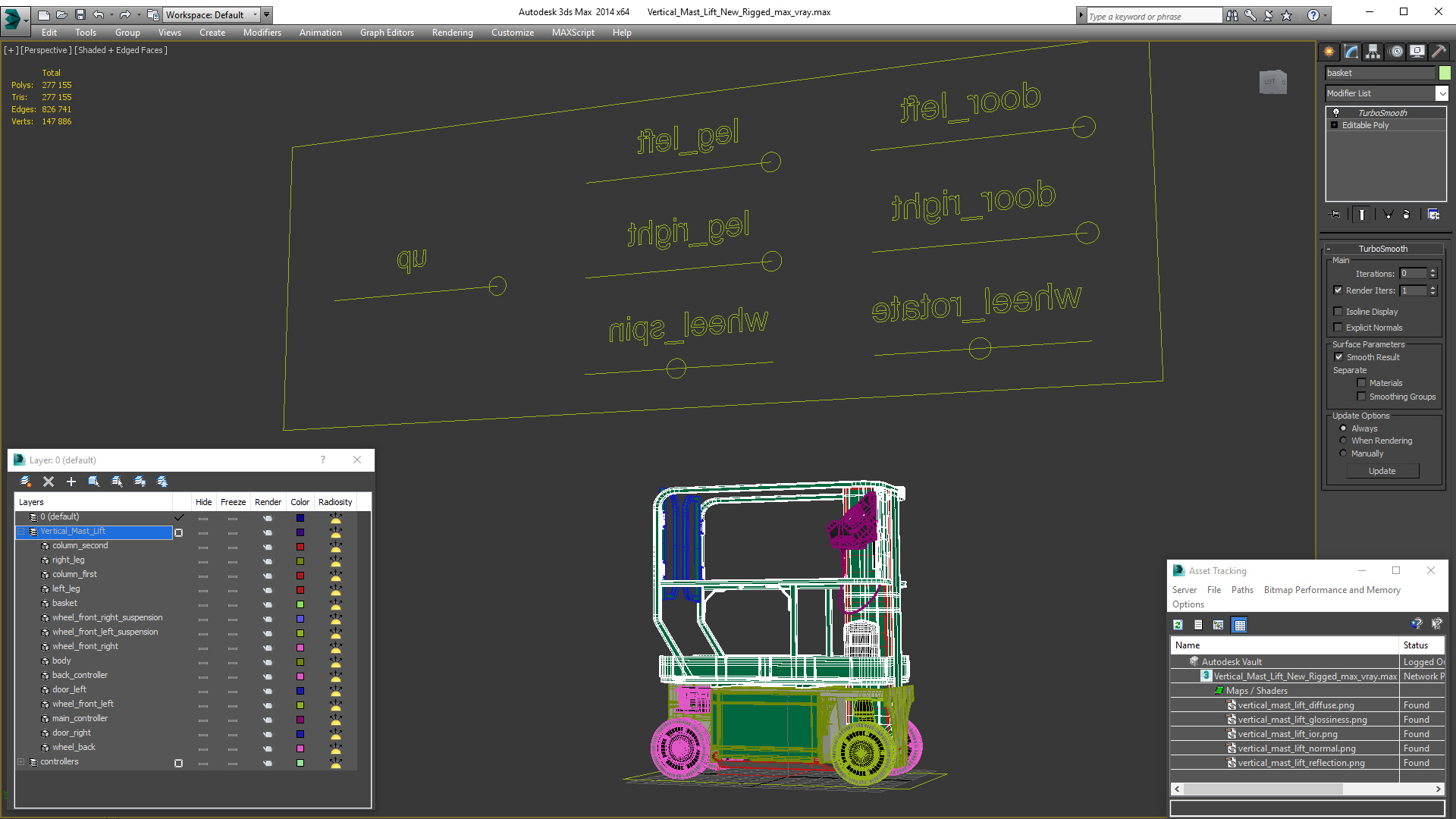Select the When Rendering update option

coord(1344,441)
